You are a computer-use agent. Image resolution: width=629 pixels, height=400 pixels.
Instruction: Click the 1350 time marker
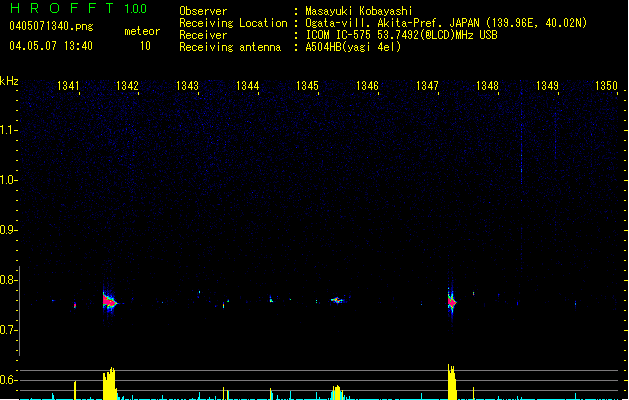tap(607, 86)
